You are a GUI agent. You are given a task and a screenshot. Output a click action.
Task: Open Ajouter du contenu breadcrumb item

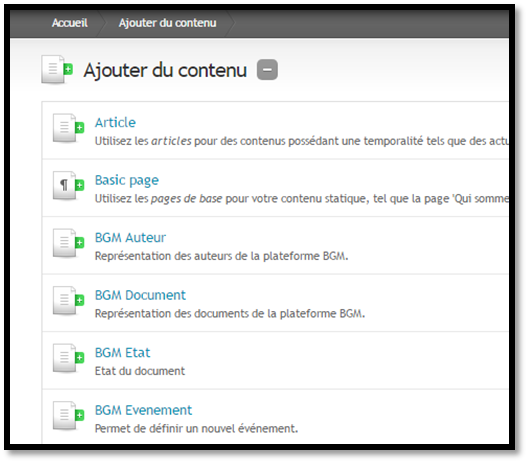(x=167, y=23)
